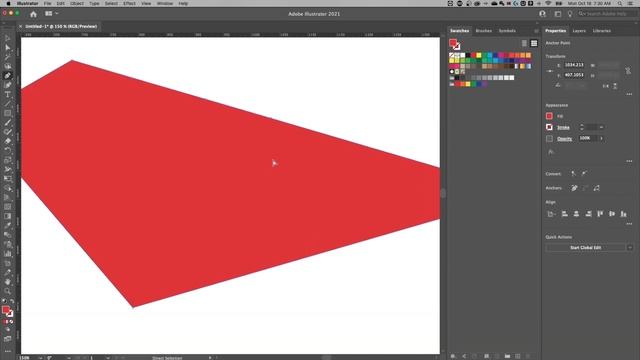Viewport: 640px width, 360px height.
Task: Click the convert to smooth icon
Action: click(584, 173)
